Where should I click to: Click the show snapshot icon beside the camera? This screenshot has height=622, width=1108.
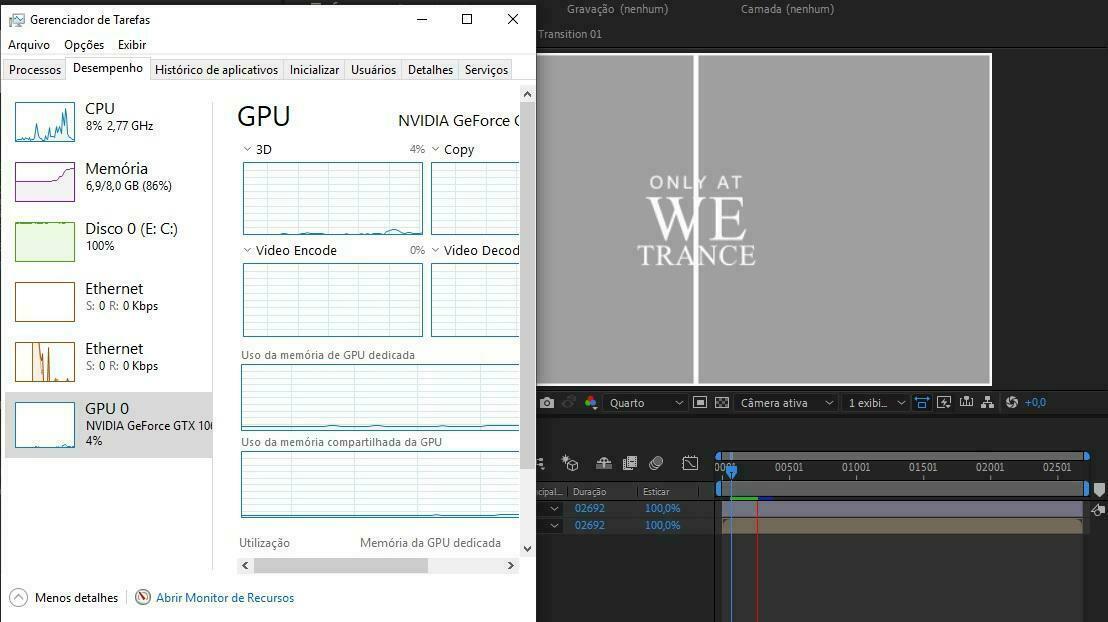tap(569, 403)
